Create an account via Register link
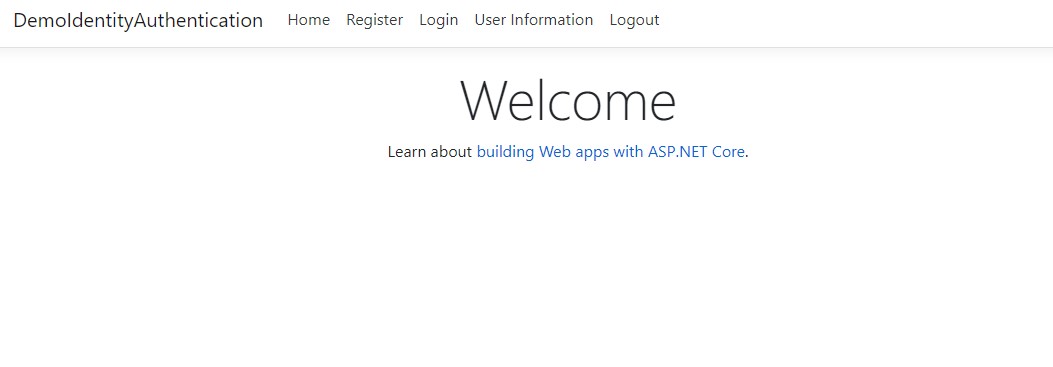The image size is (1053, 367). pyautogui.click(x=374, y=20)
